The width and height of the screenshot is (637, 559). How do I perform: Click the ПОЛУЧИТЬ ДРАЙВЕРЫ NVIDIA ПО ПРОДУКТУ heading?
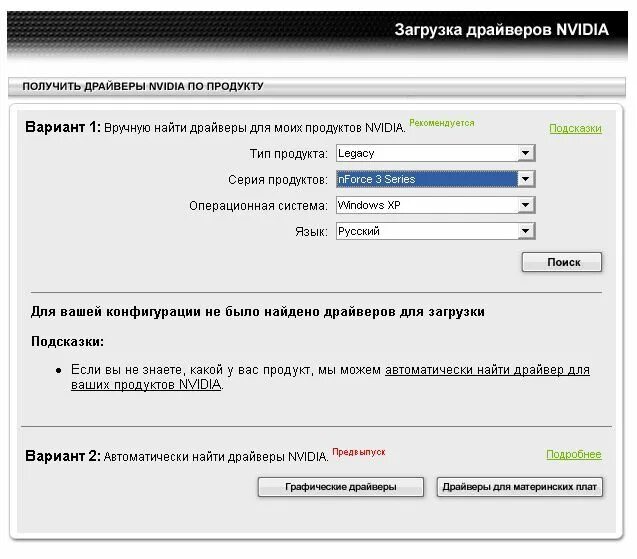[x=143, y=86]
